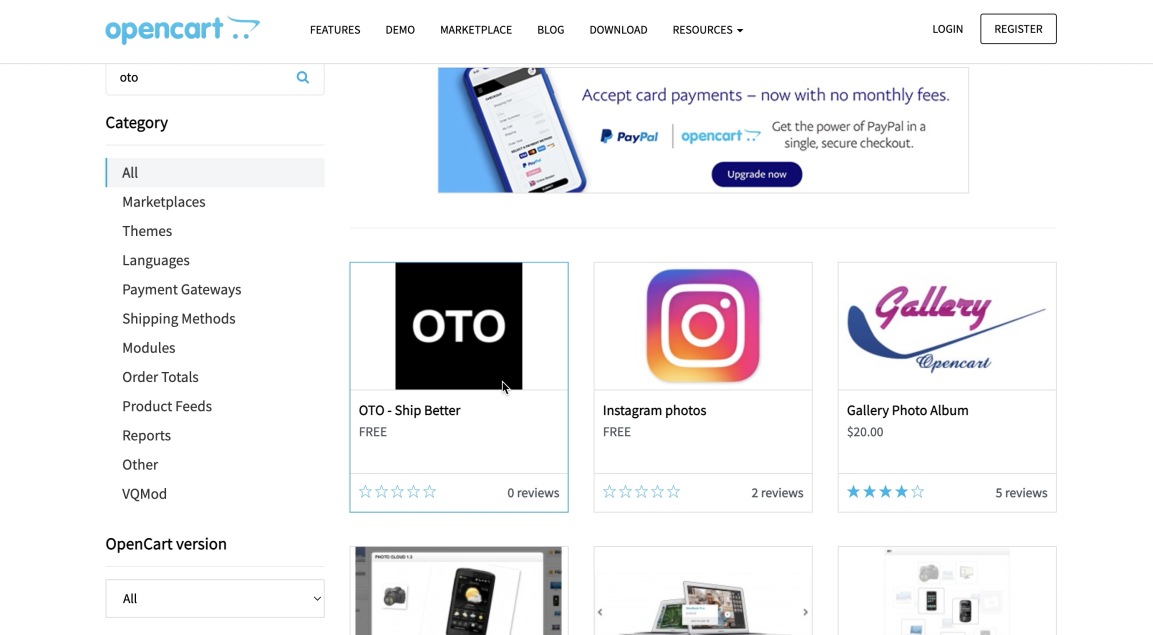
Task: Click the Register button
Action: [1018, 29]
